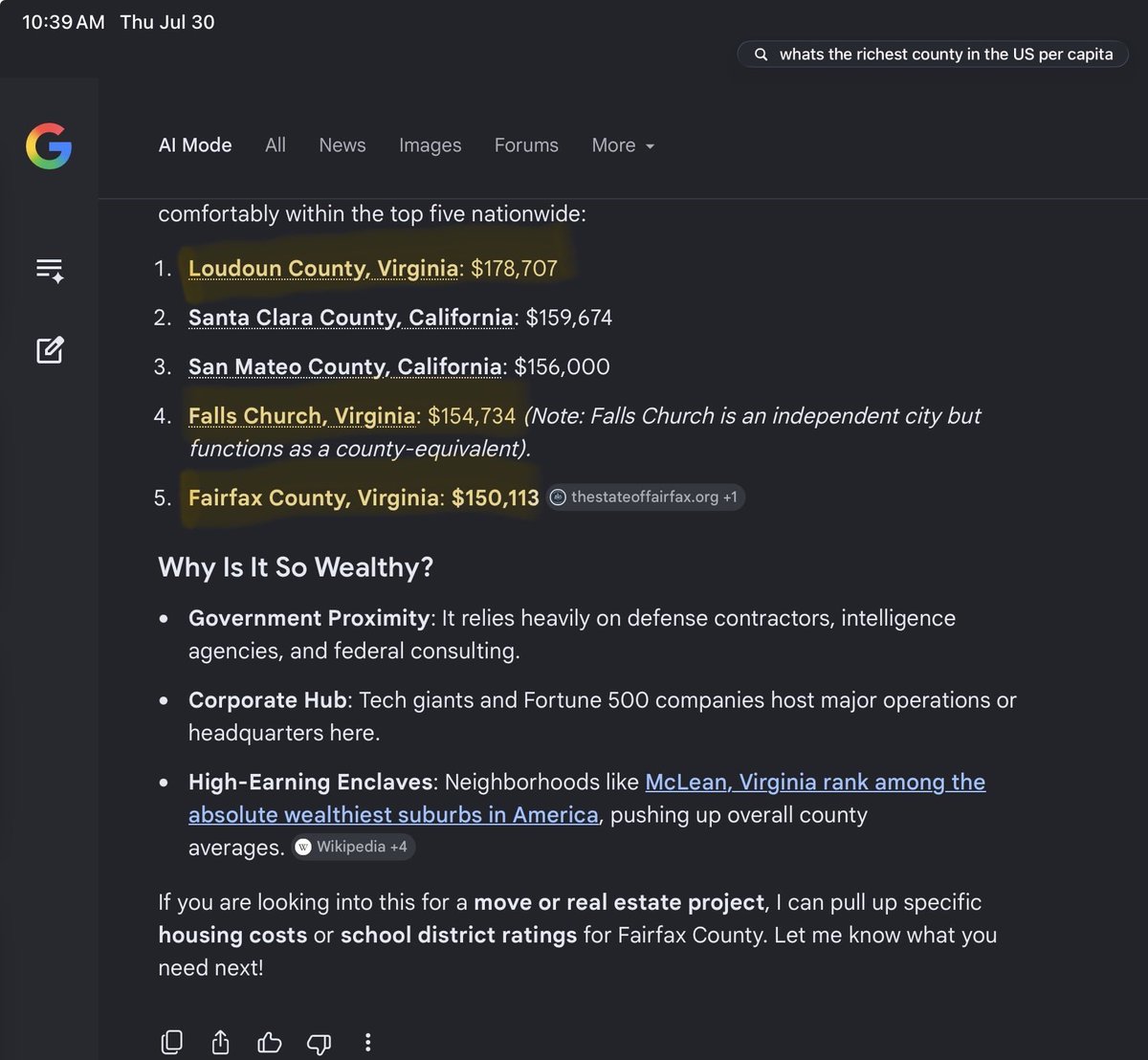Click the $156,000 value
The height and width of the screenshot is (1060, 1148).
pyautogui.click(x=562, y=366)
